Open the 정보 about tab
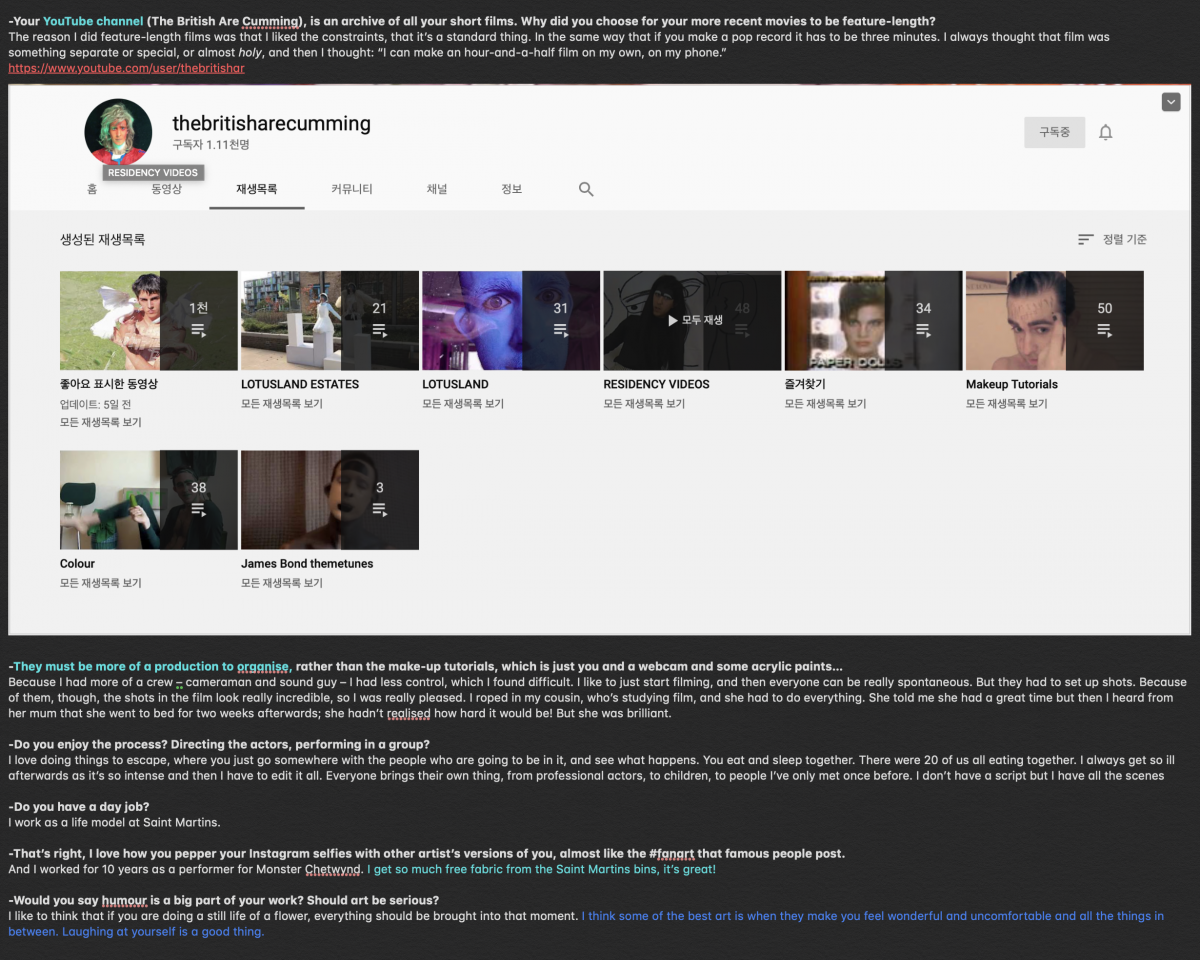This screenshot has height=960, width=1200. pyautogui.click(x=511, y=189)
